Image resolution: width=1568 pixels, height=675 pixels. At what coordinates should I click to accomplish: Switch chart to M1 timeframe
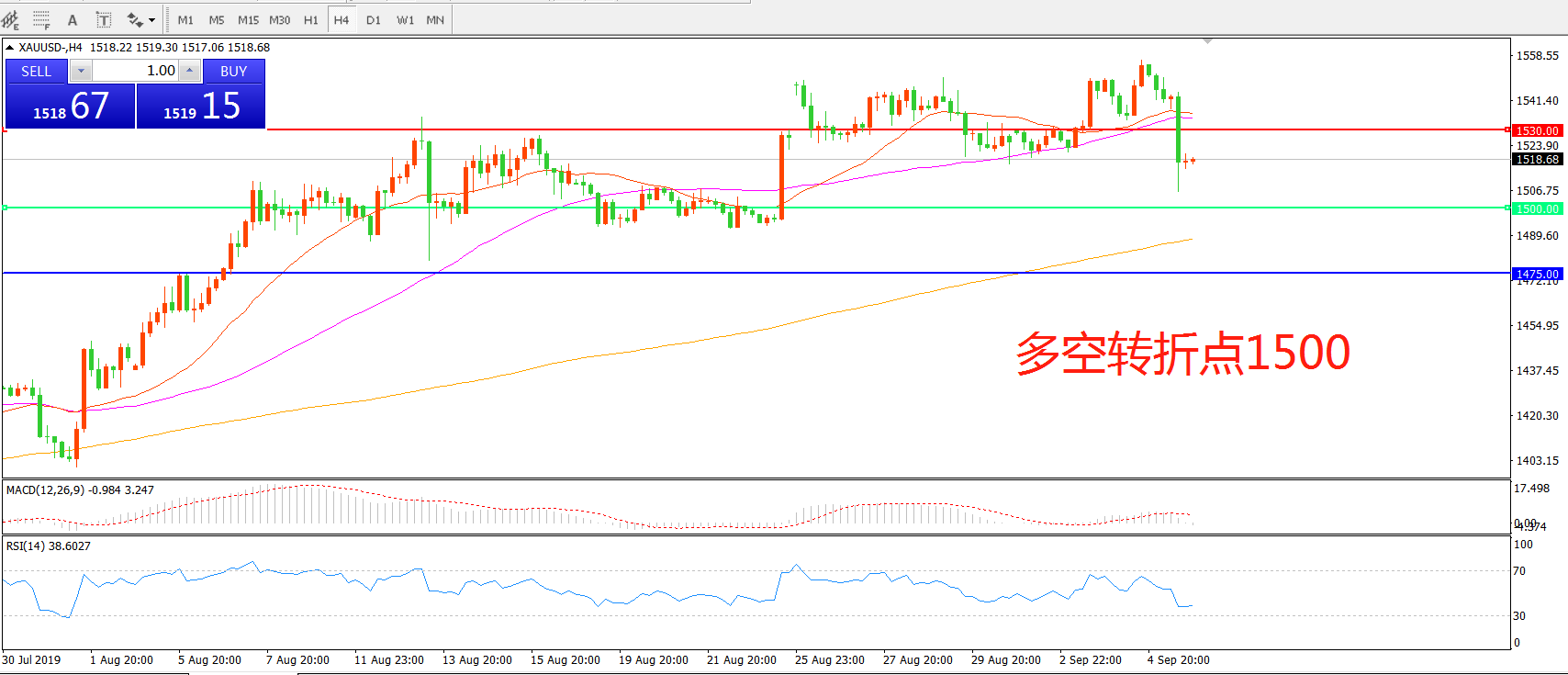185,19
